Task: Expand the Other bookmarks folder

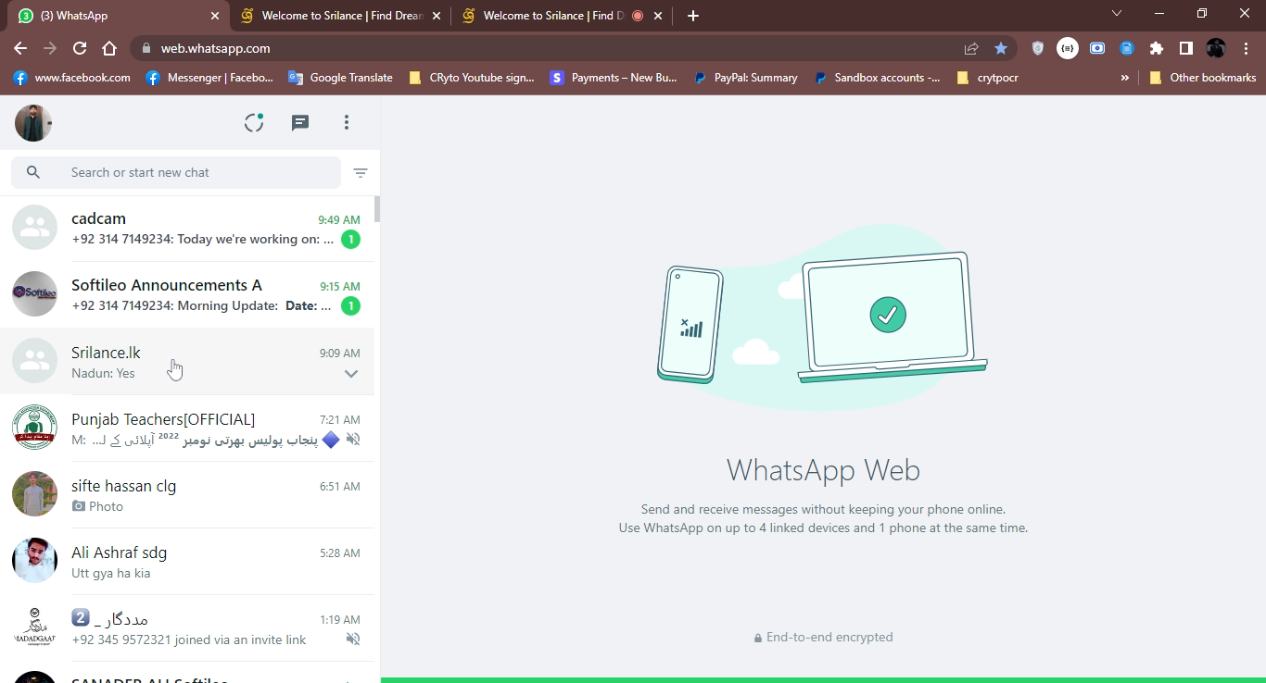Action: 1202,77
